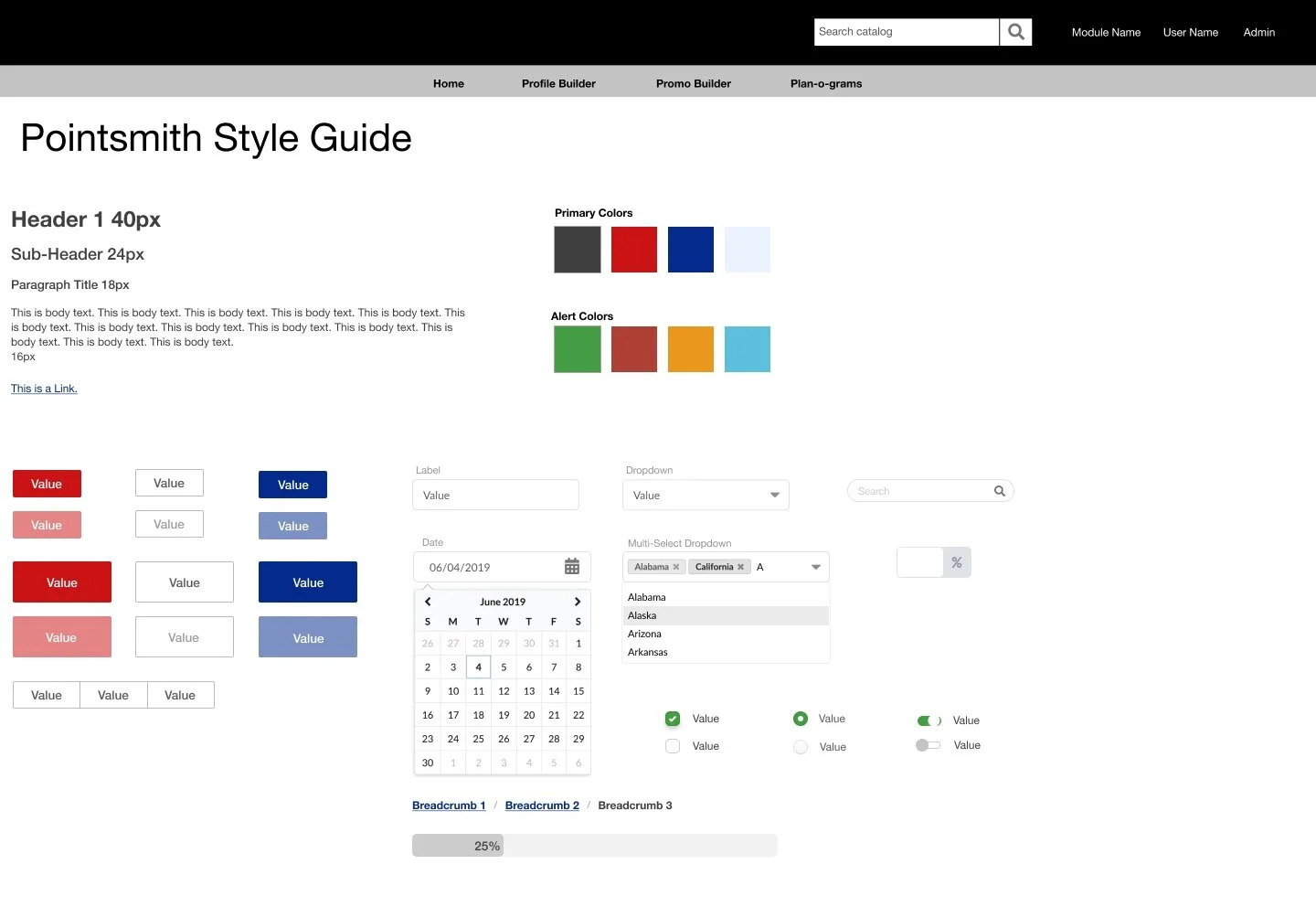The image size is (1316, 907).
Task: Click the navy blue primary color swatch
Action: click(691, 250)
